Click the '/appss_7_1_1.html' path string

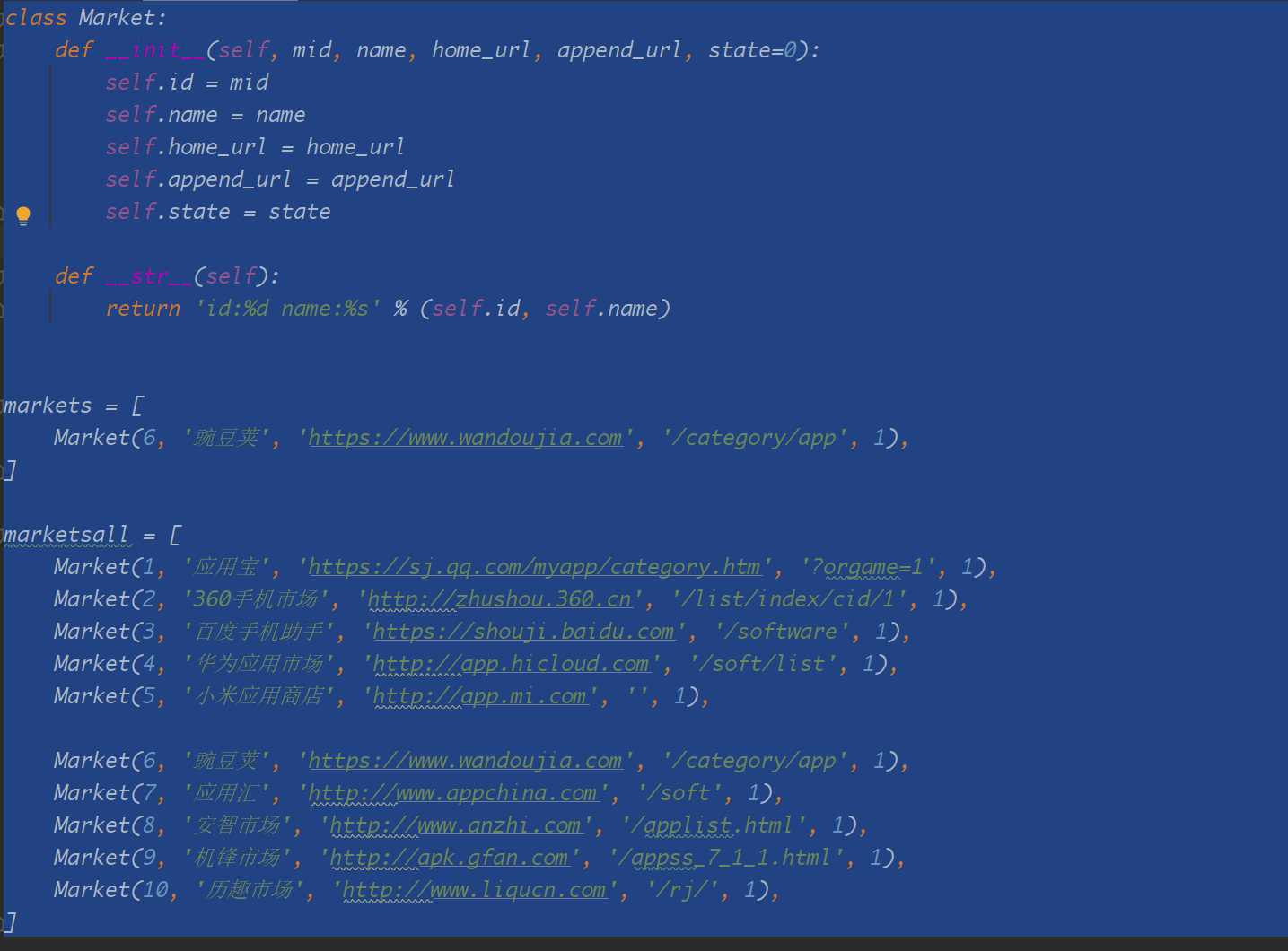pos(725,858)
